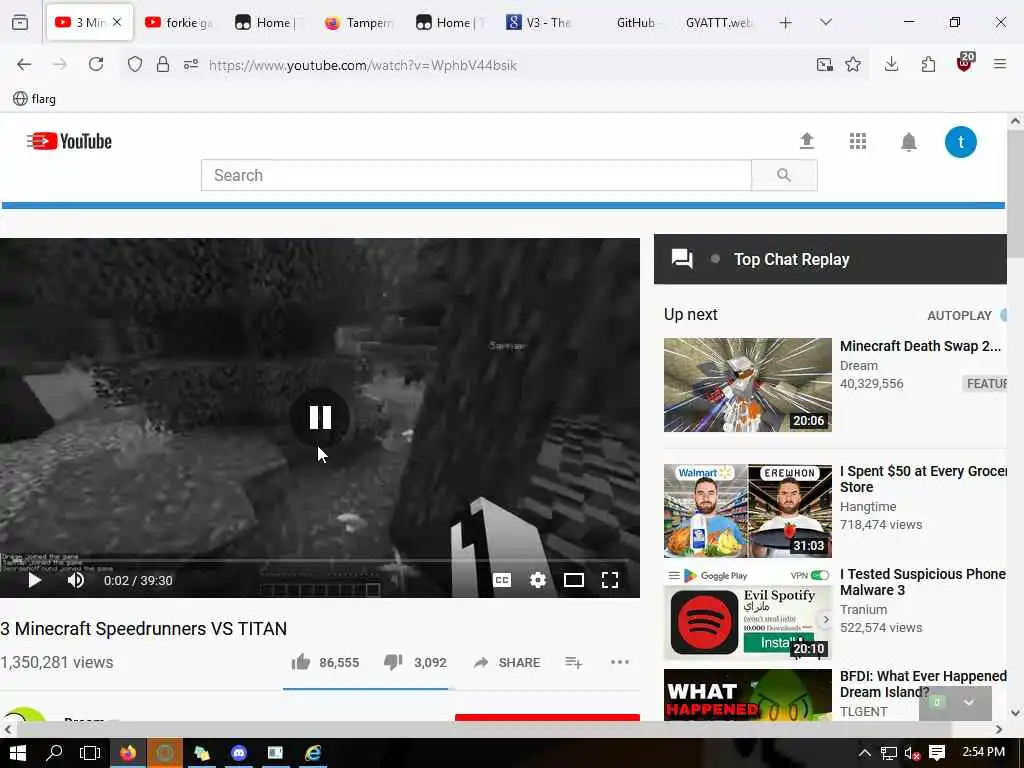Open BFDI: What Ever Happened video title
Image resolution: width=1024 pixels, height=768 pixels.
(923, 684)
